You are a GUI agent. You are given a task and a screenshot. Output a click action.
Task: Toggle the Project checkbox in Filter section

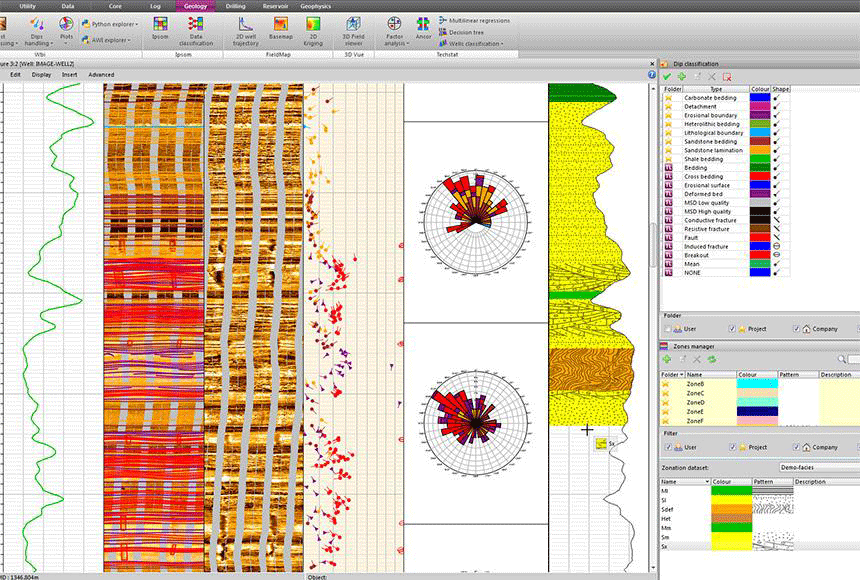[x=732, y=447]
